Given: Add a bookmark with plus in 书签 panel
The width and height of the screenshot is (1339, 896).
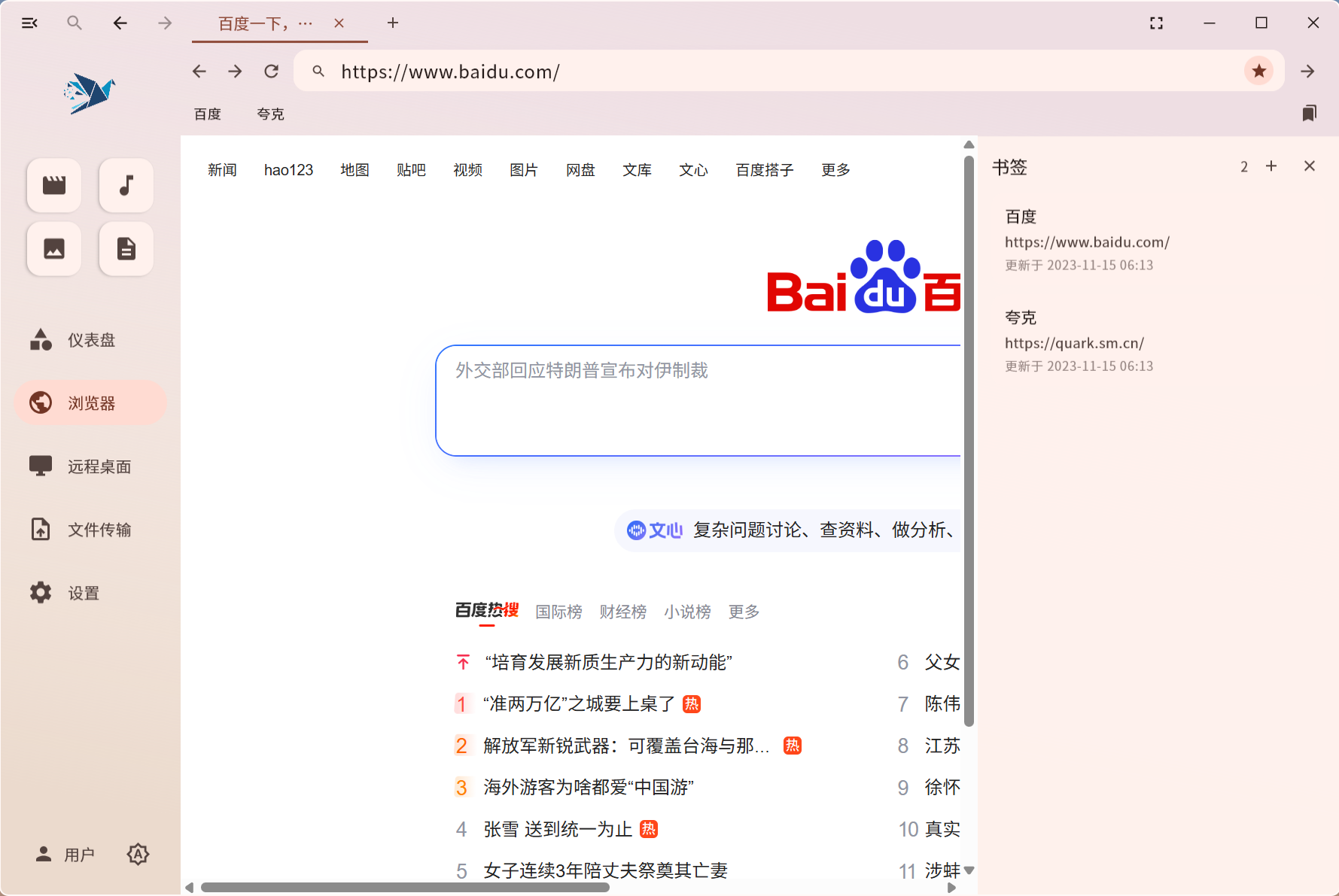Looking at the screenshot, I should pyautogui.click(x=1271, y=166).
